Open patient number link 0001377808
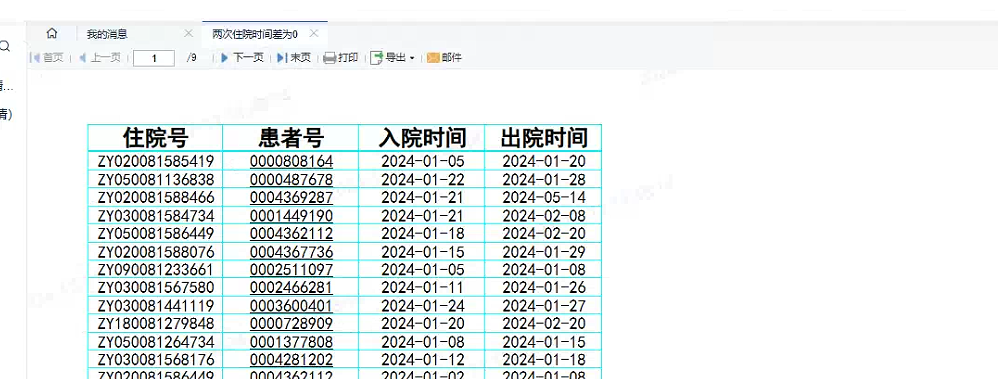Viewport: 998px width, 379px height. click(x=292, y=342)
